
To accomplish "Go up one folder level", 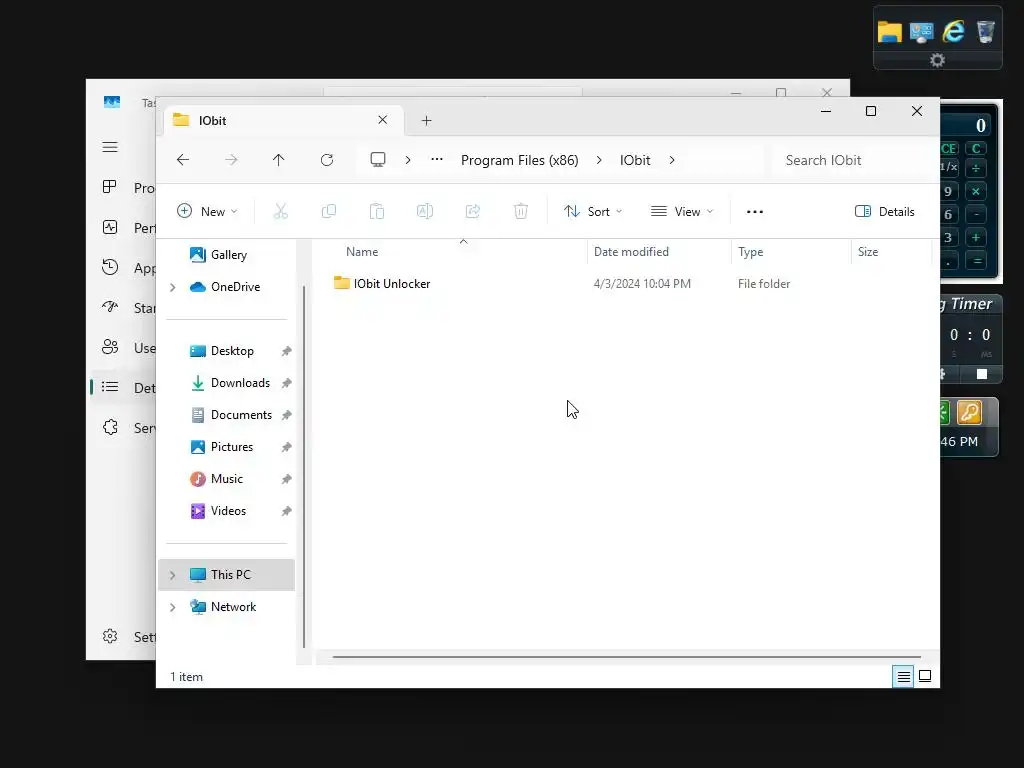I will point(279,160).
